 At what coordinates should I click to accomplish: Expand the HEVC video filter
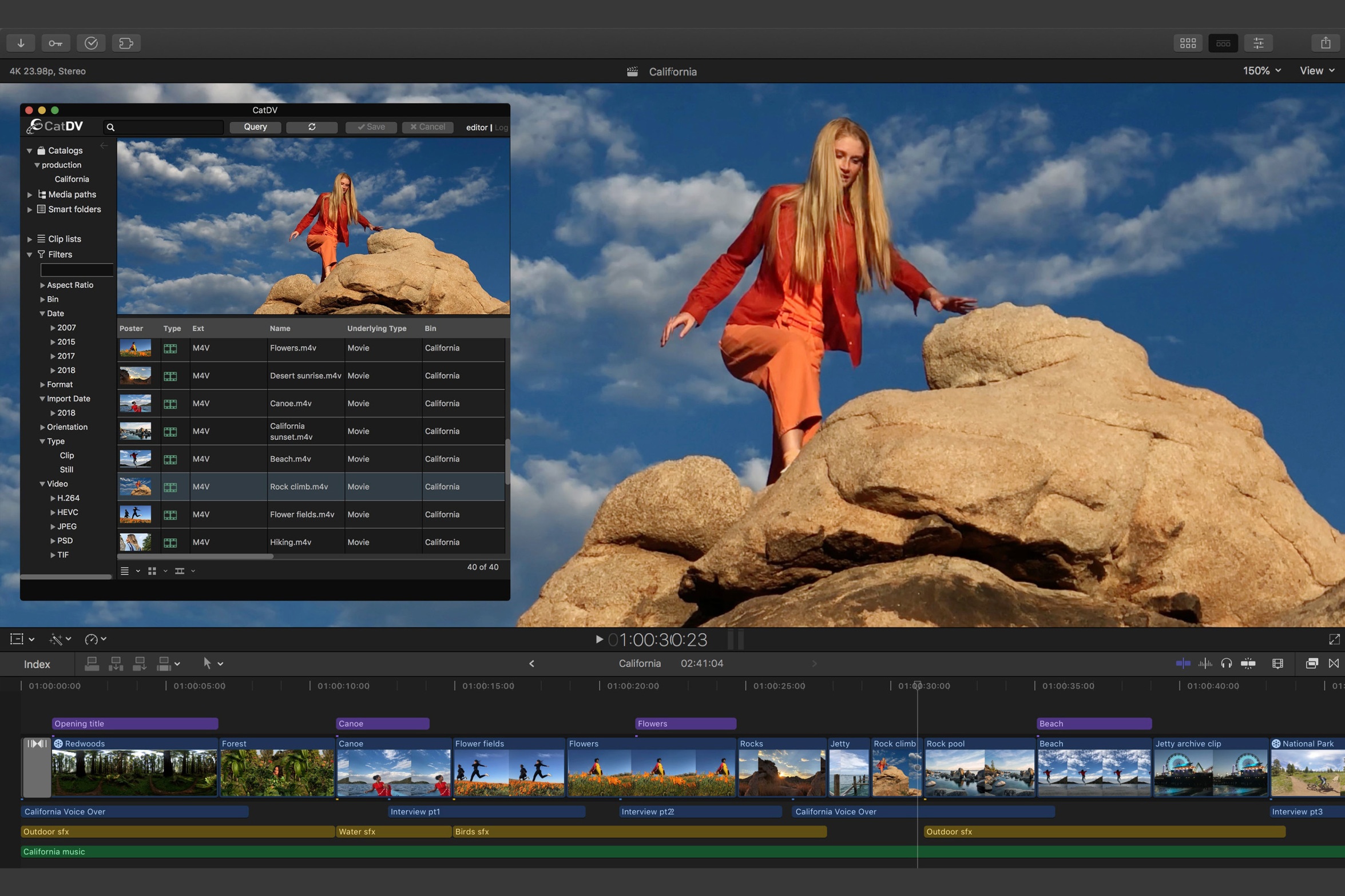[x=53, y=512]
